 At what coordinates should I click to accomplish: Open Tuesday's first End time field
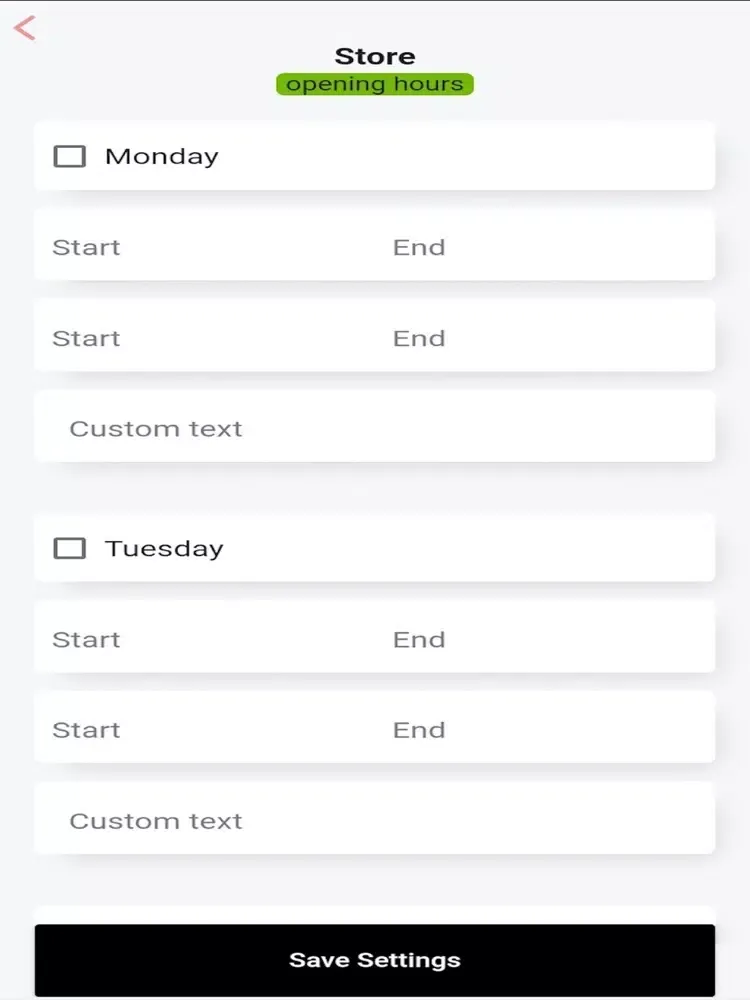tap(545, 639)
